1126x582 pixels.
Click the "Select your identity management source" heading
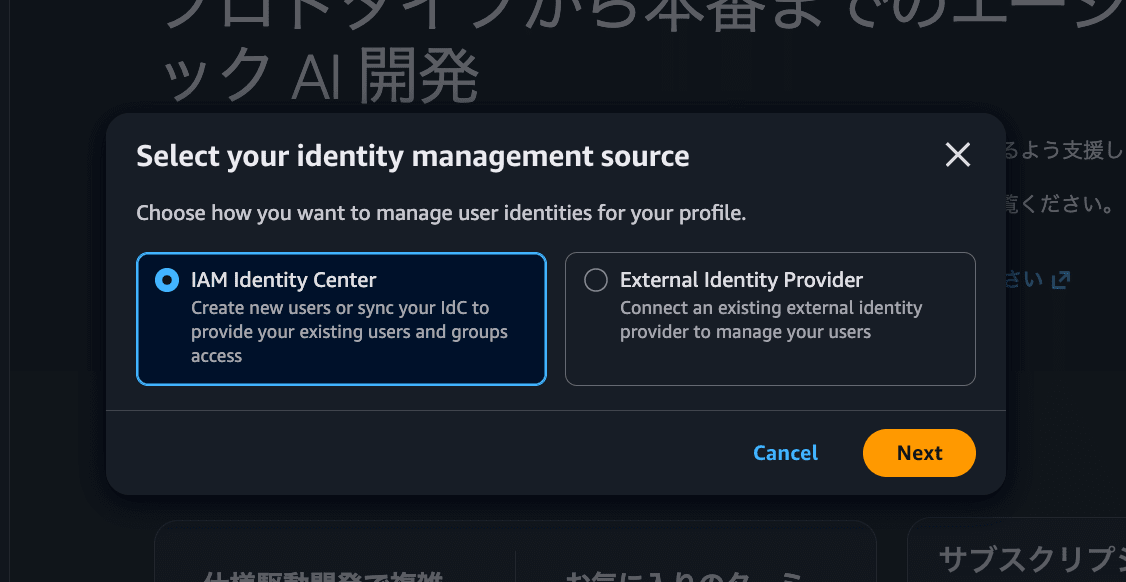pos(413,156)
